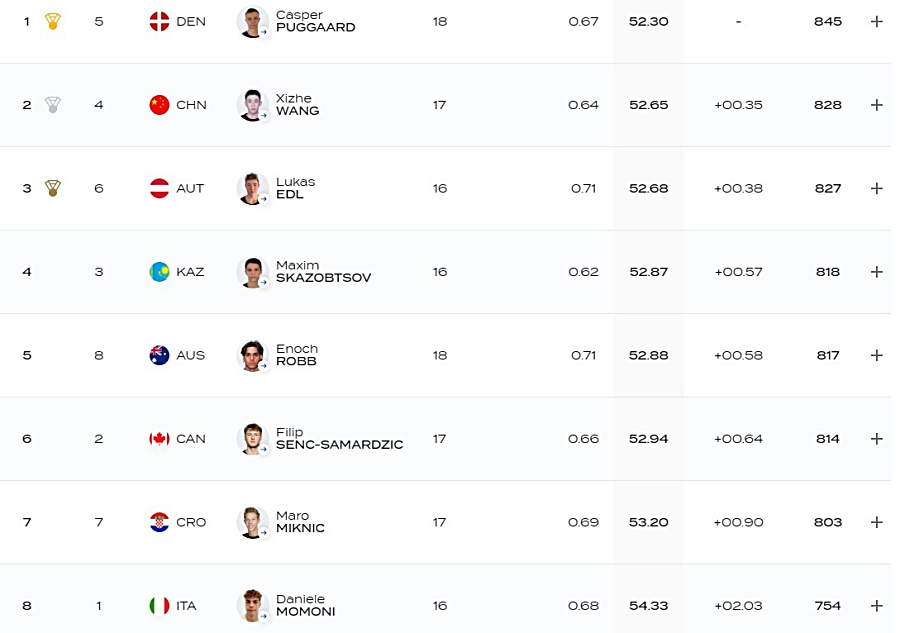
Task: Click the Australia flag icon
Action: click(159, 355)
